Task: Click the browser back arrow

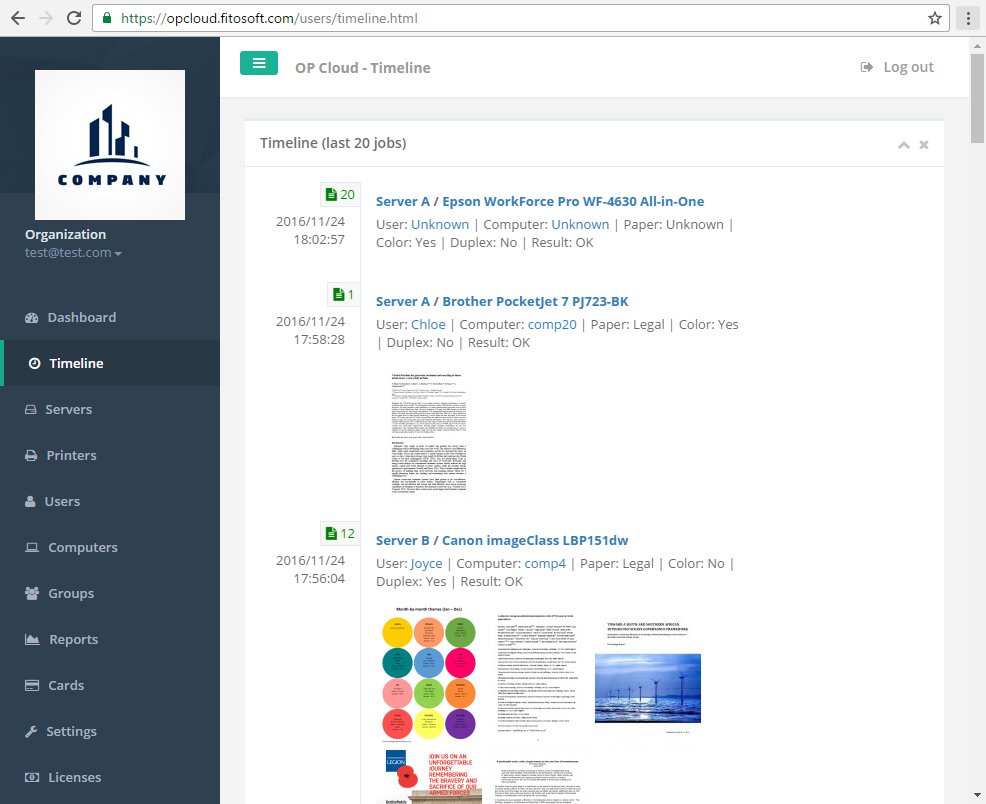Action: (18, 18)
